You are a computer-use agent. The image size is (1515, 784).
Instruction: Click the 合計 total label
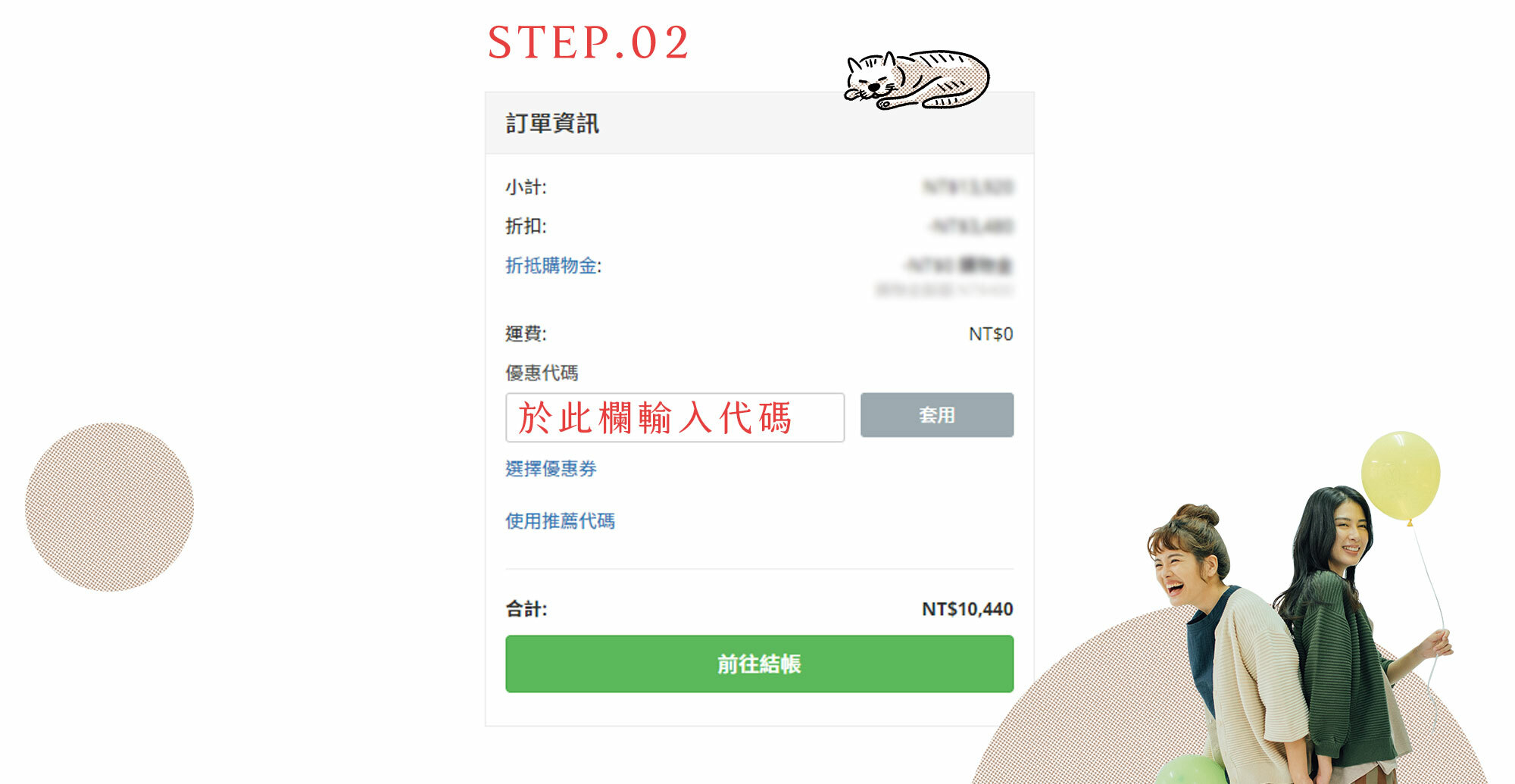click(526, 609)
